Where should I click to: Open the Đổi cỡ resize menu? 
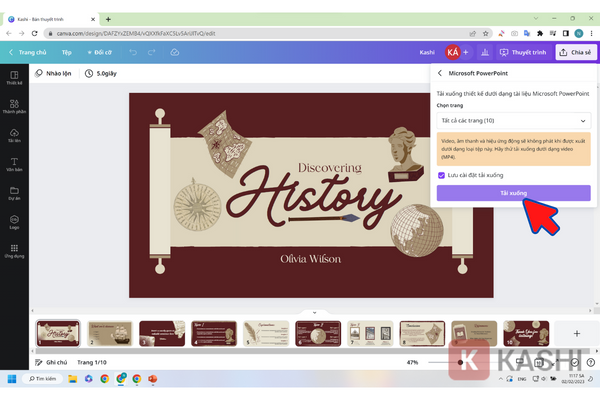point(99,52)
